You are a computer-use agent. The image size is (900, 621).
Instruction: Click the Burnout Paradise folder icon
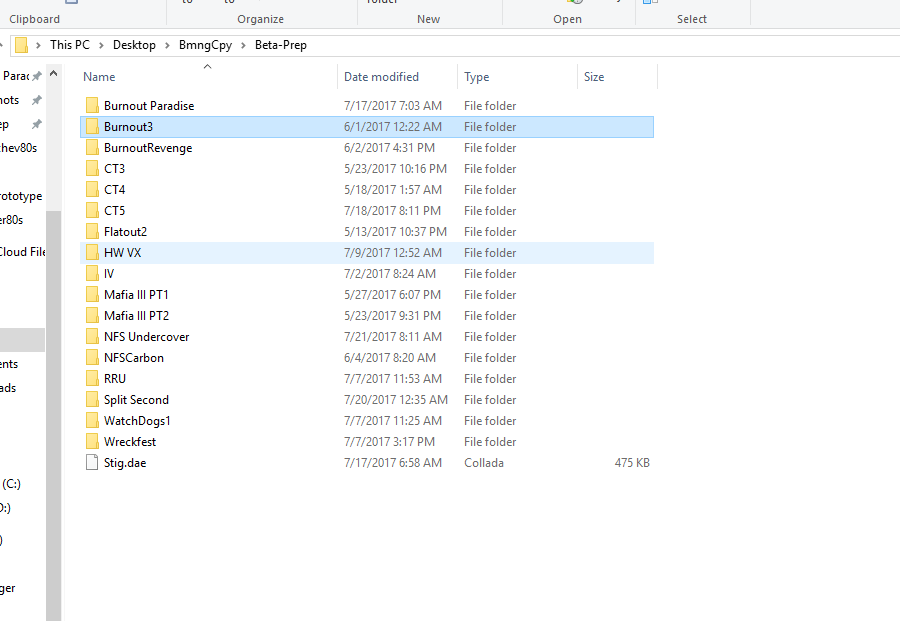(92, 106)
